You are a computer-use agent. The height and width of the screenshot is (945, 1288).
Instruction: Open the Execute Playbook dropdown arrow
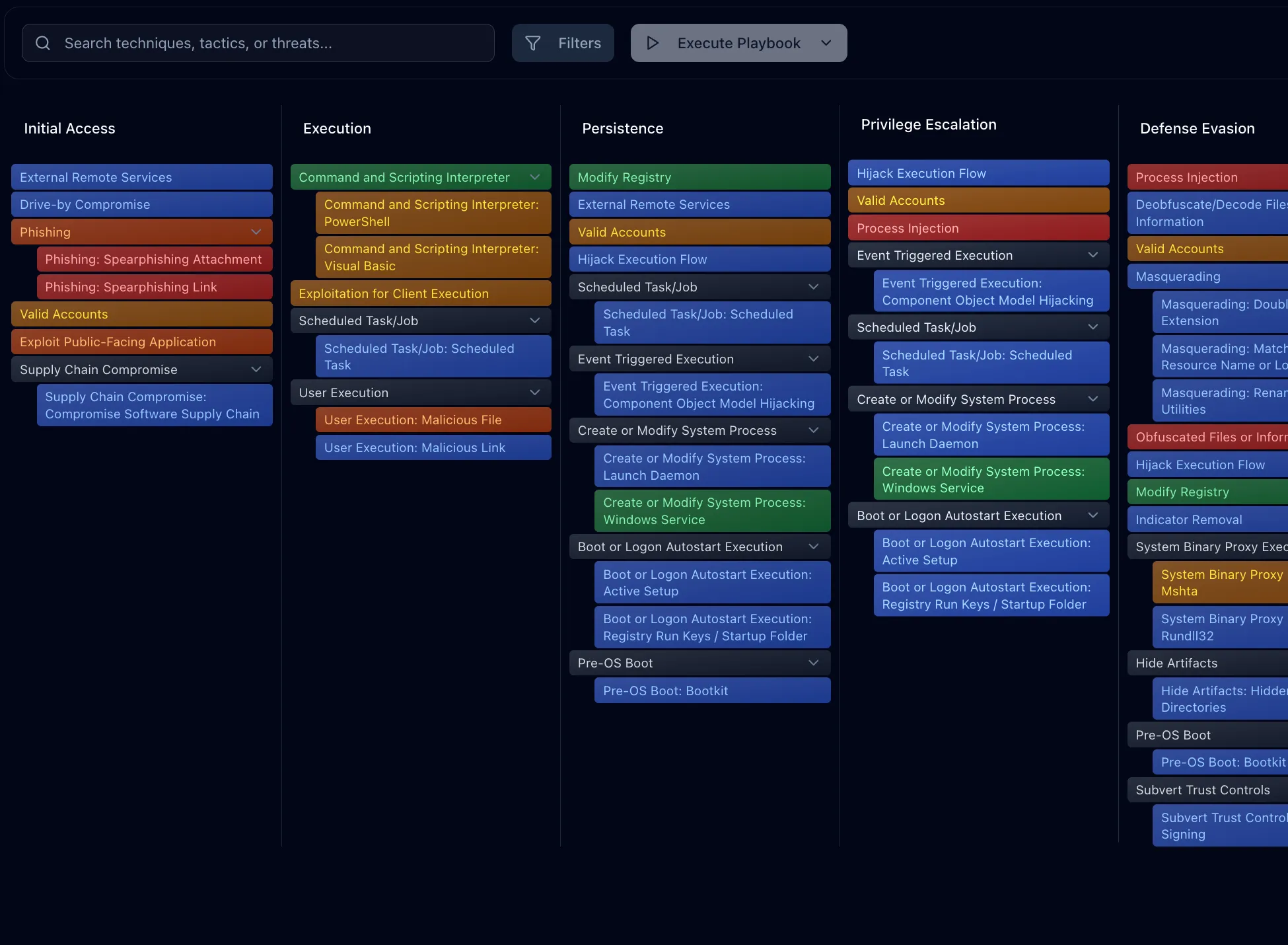(826, 44)
